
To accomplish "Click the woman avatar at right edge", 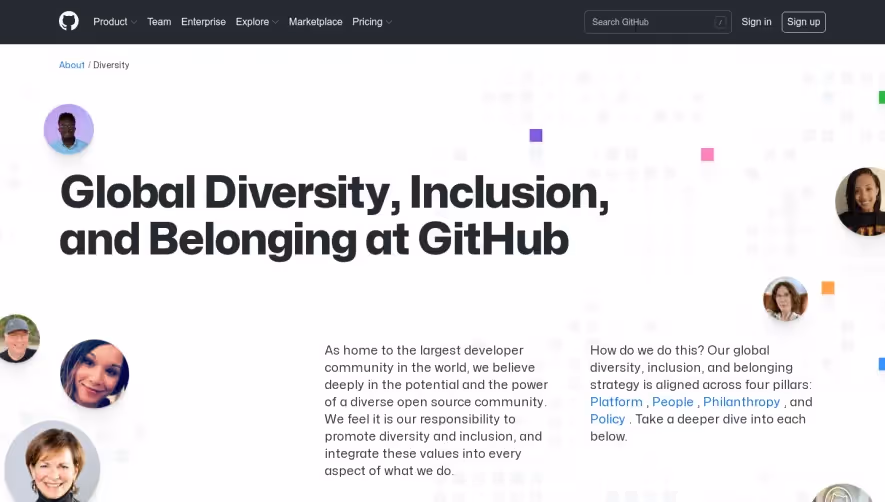I will click(x=861, y=201).
